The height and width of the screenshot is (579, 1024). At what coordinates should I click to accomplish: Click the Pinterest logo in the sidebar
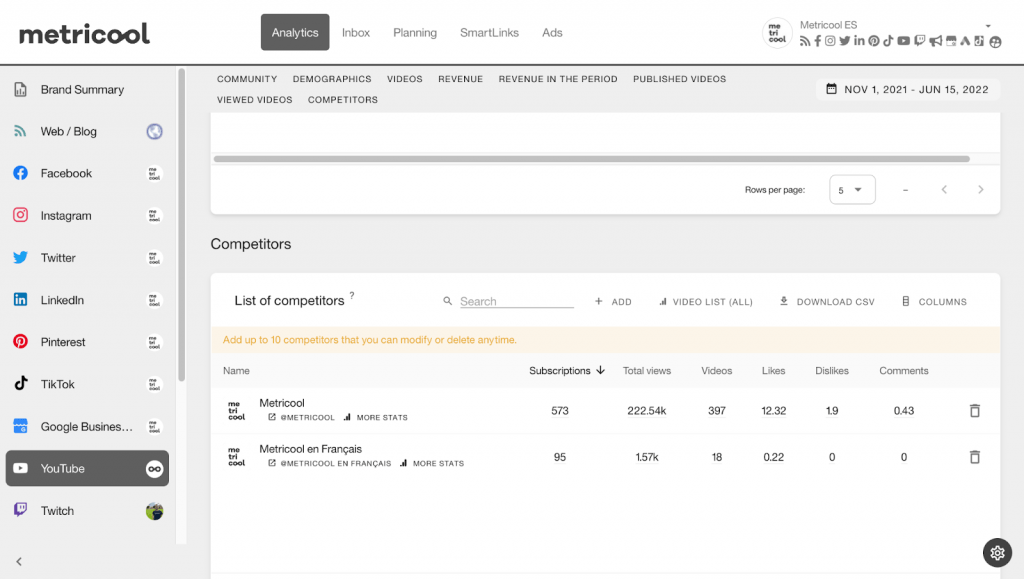pos(20,341)
